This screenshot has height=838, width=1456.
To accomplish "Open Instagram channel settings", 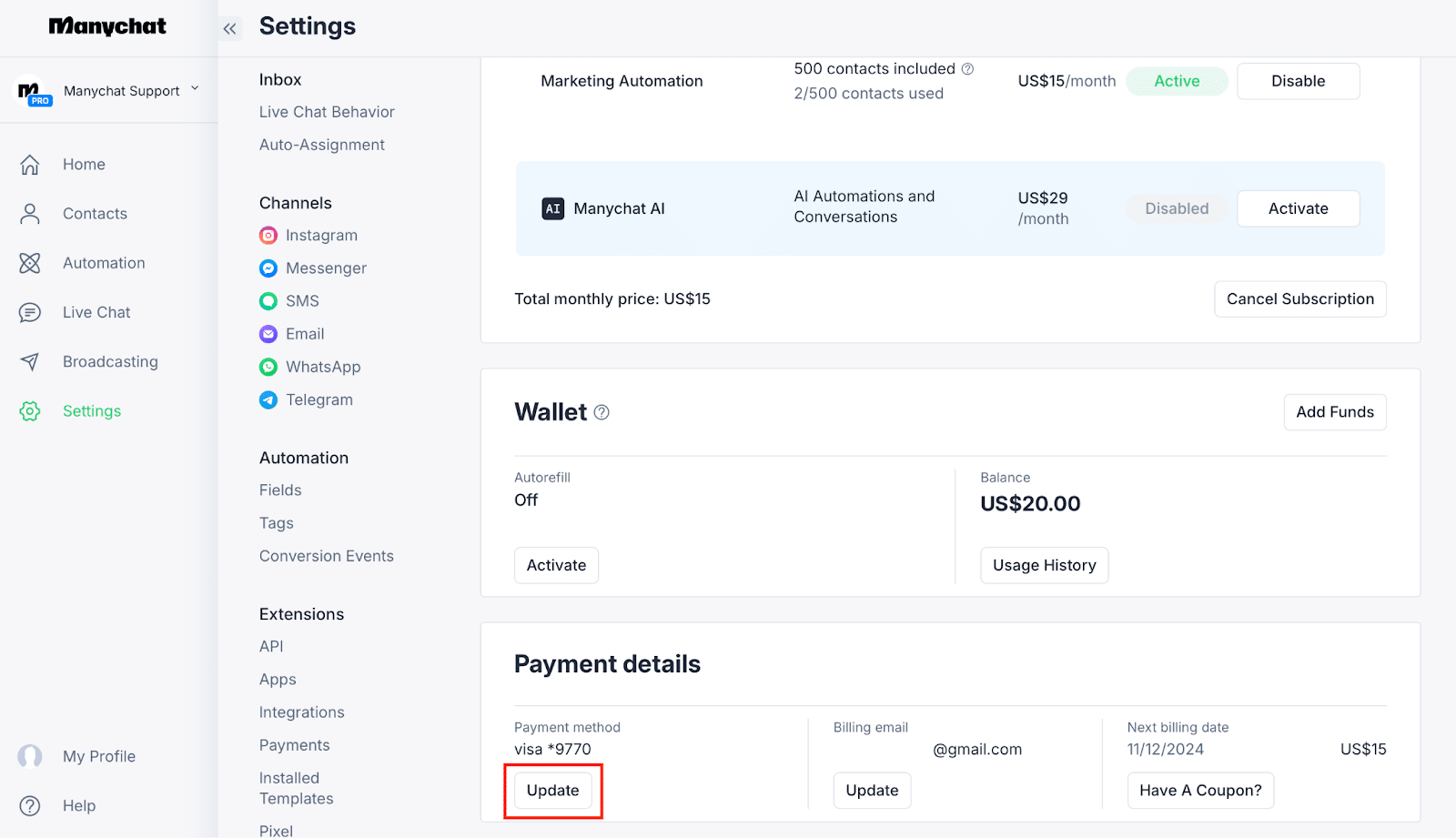I will [x=321, y=236].
